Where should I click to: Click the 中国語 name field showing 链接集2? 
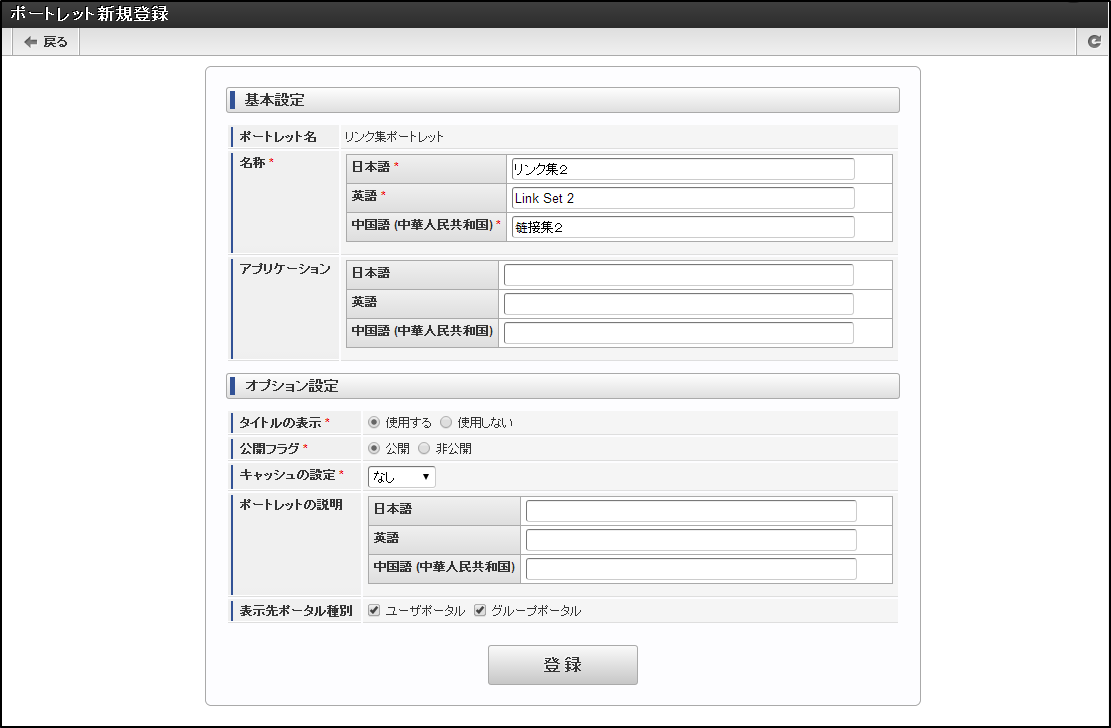[682, 227]
